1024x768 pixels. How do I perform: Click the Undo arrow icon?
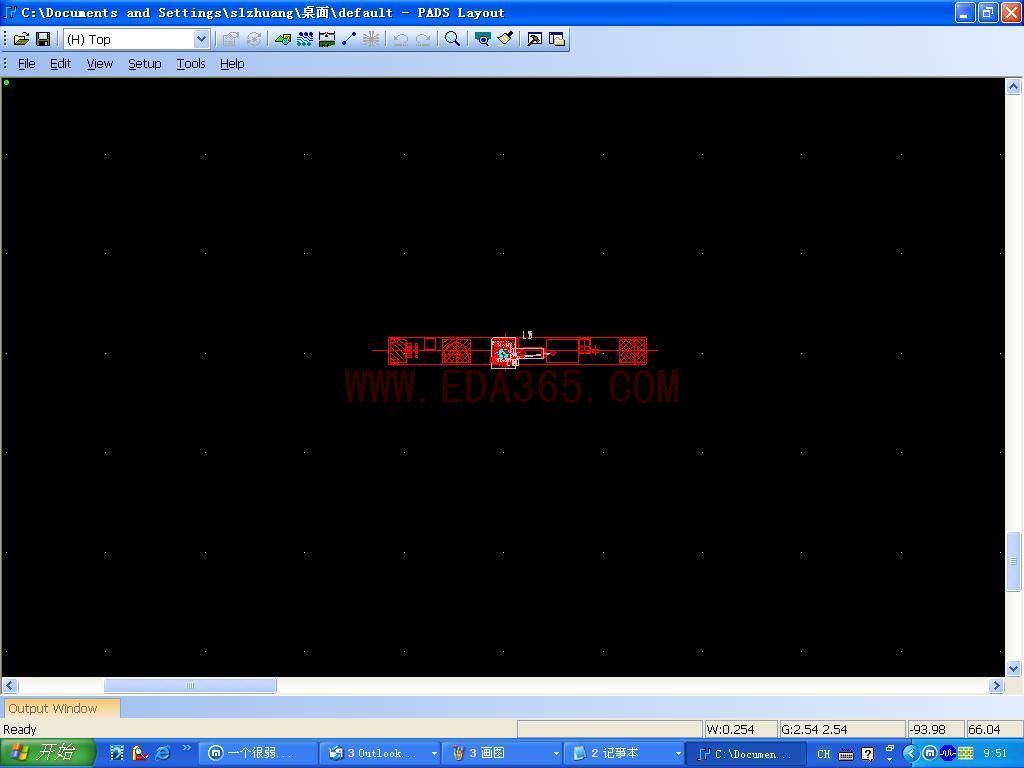(x=400, y=39)
